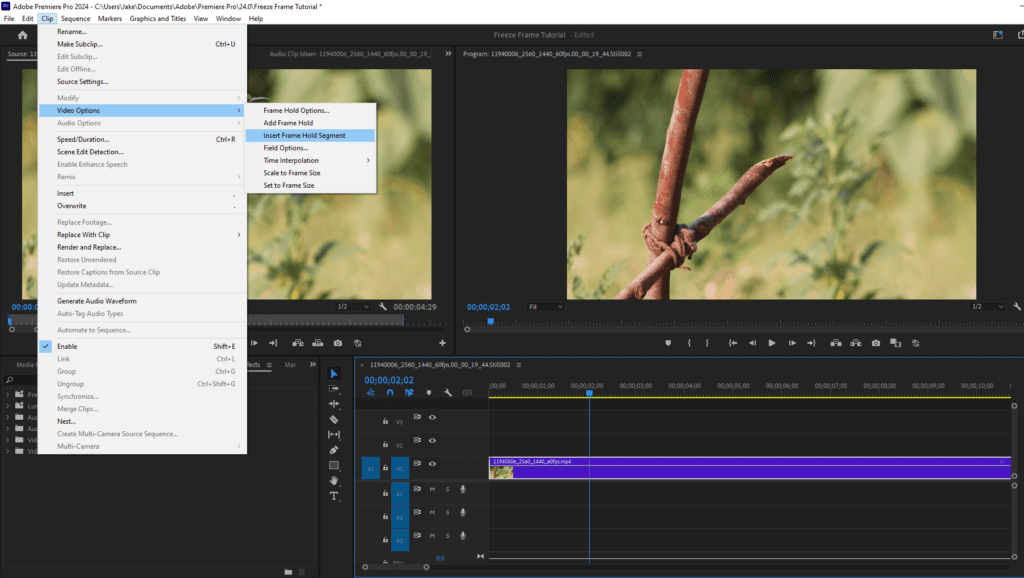Select the Hand tool

pos(334,481)
